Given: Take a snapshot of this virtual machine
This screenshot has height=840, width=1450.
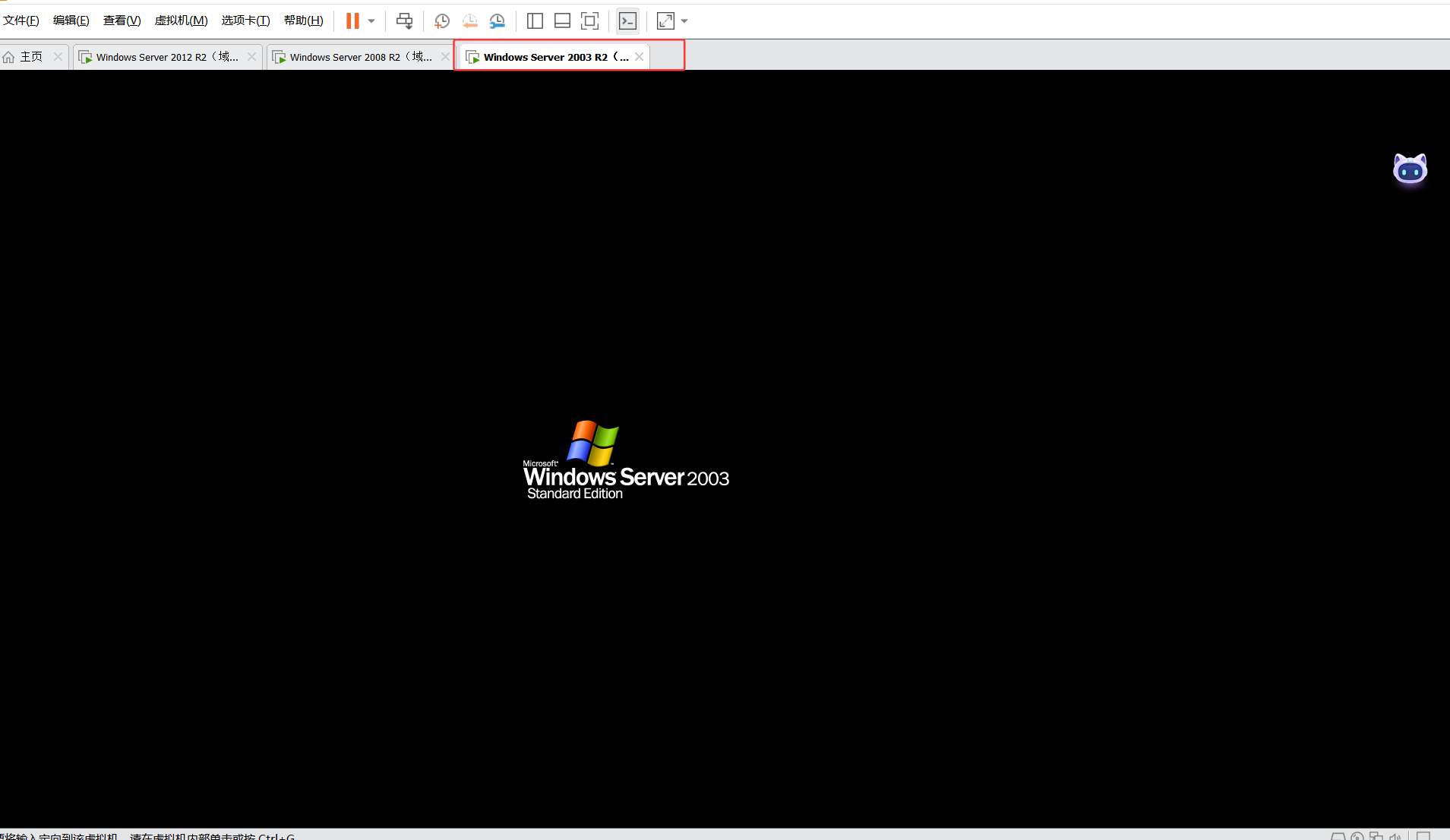Looking at the screenshot, I should point(442,21).
